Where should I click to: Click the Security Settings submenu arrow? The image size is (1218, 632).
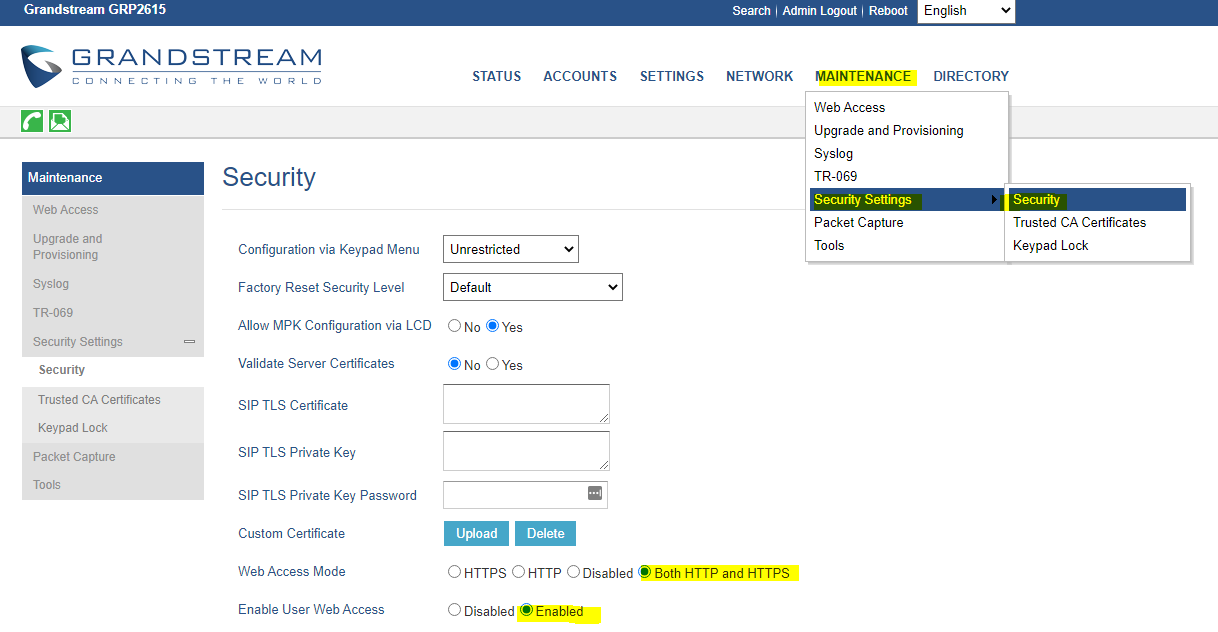(994, 200)
